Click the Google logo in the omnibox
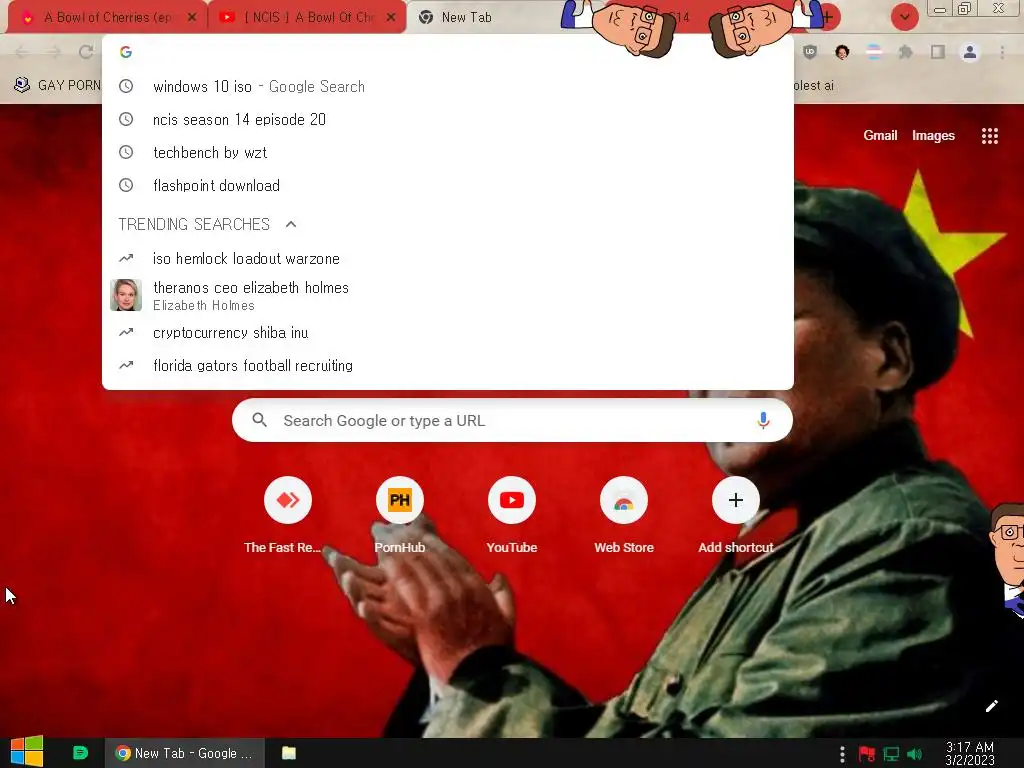 pos(126,52)
